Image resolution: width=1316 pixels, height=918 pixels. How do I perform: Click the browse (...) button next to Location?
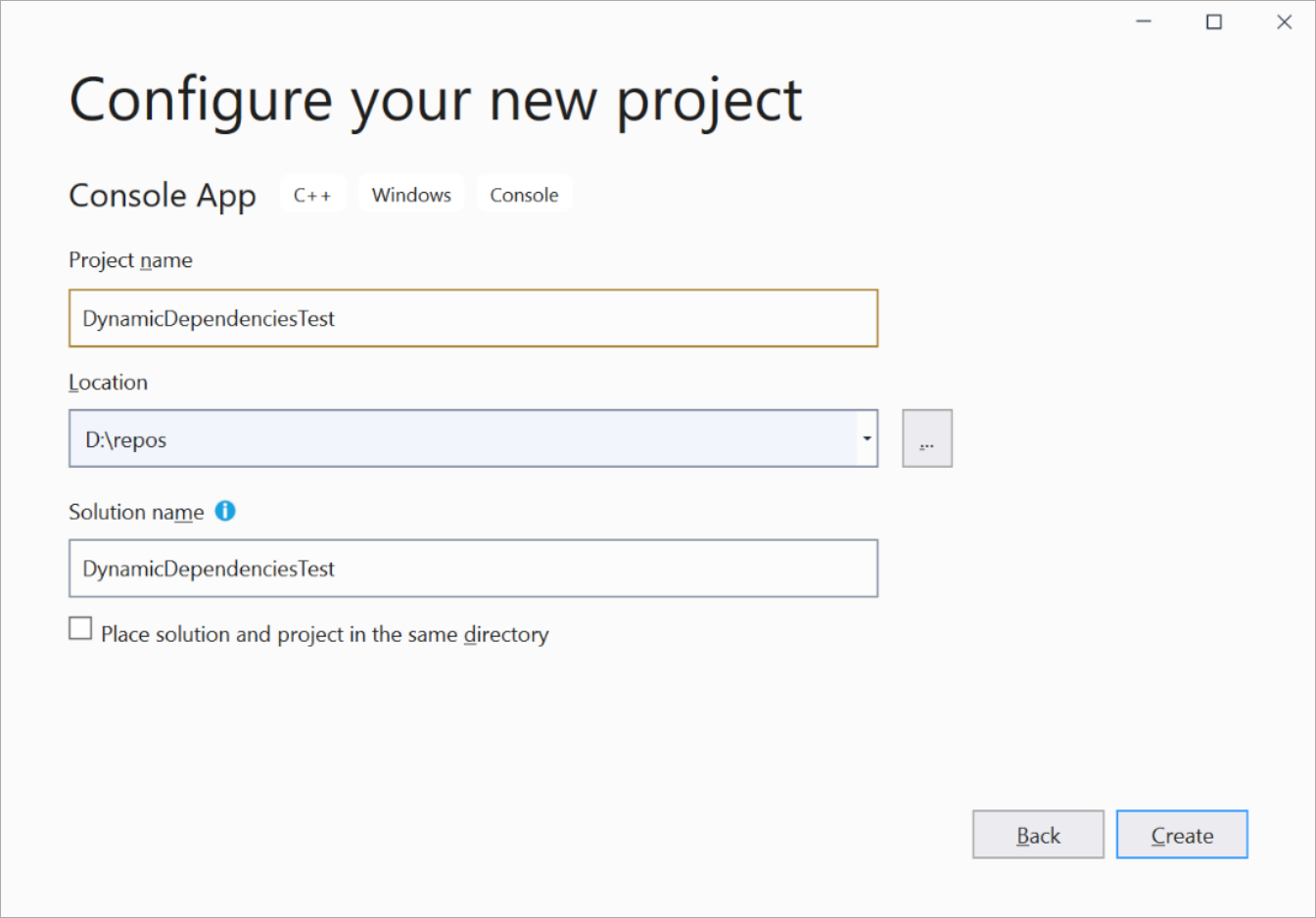[x=926, y=437]
